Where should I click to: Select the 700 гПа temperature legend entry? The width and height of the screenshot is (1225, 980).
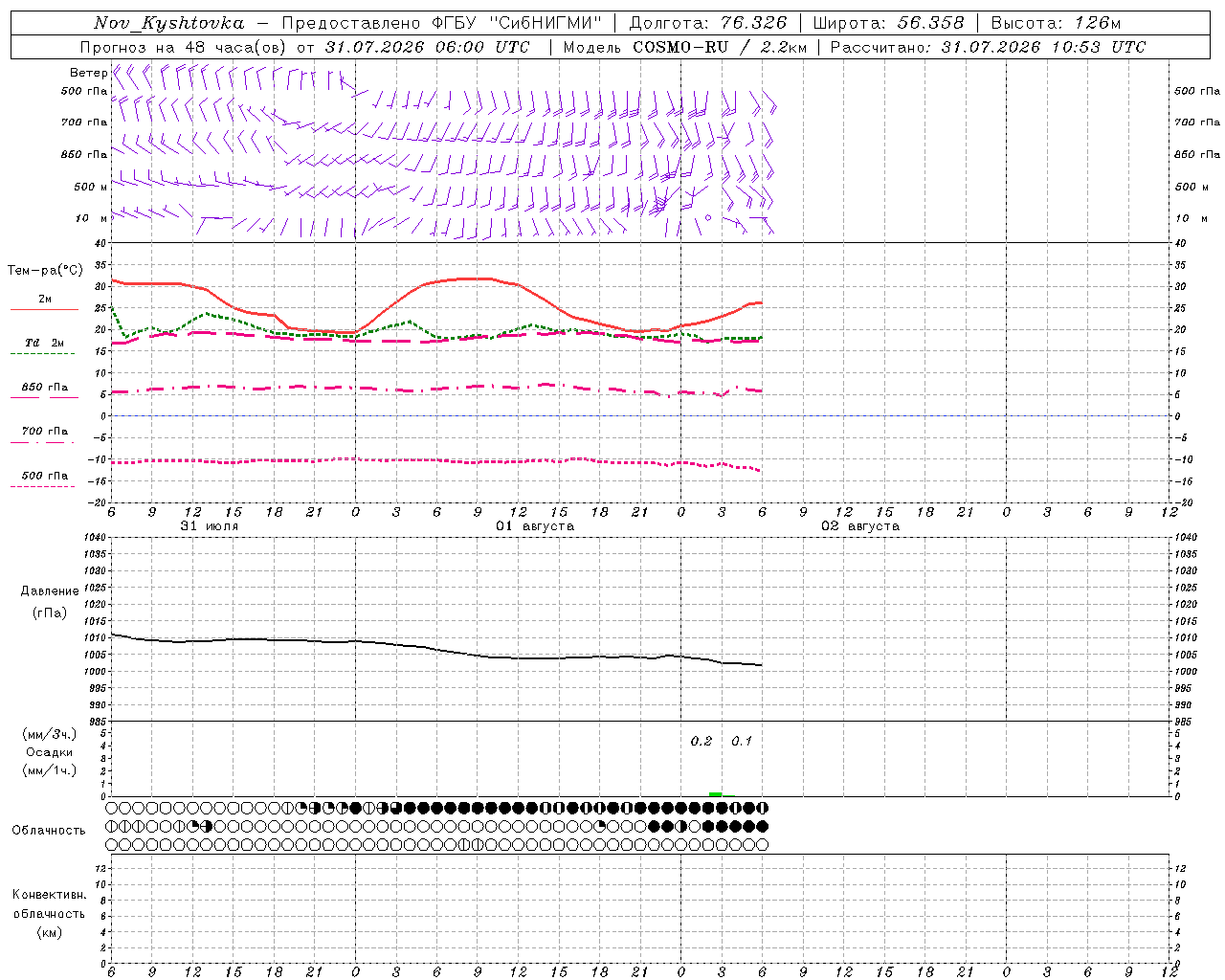(44, 432)
